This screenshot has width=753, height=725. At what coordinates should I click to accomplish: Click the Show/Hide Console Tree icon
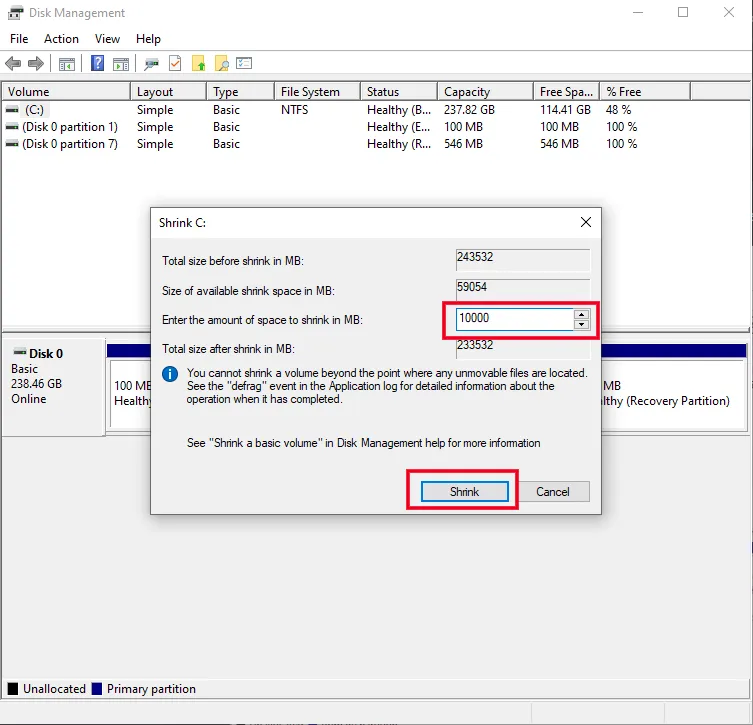point(67,64)
